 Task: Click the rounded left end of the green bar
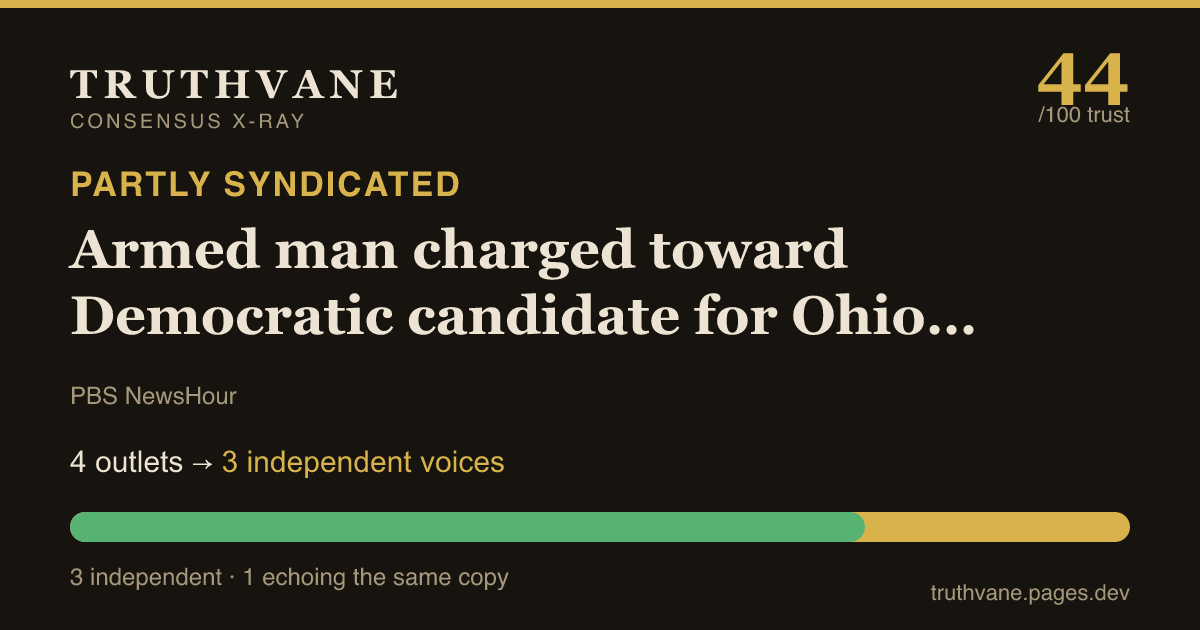[x=80, y=527]
